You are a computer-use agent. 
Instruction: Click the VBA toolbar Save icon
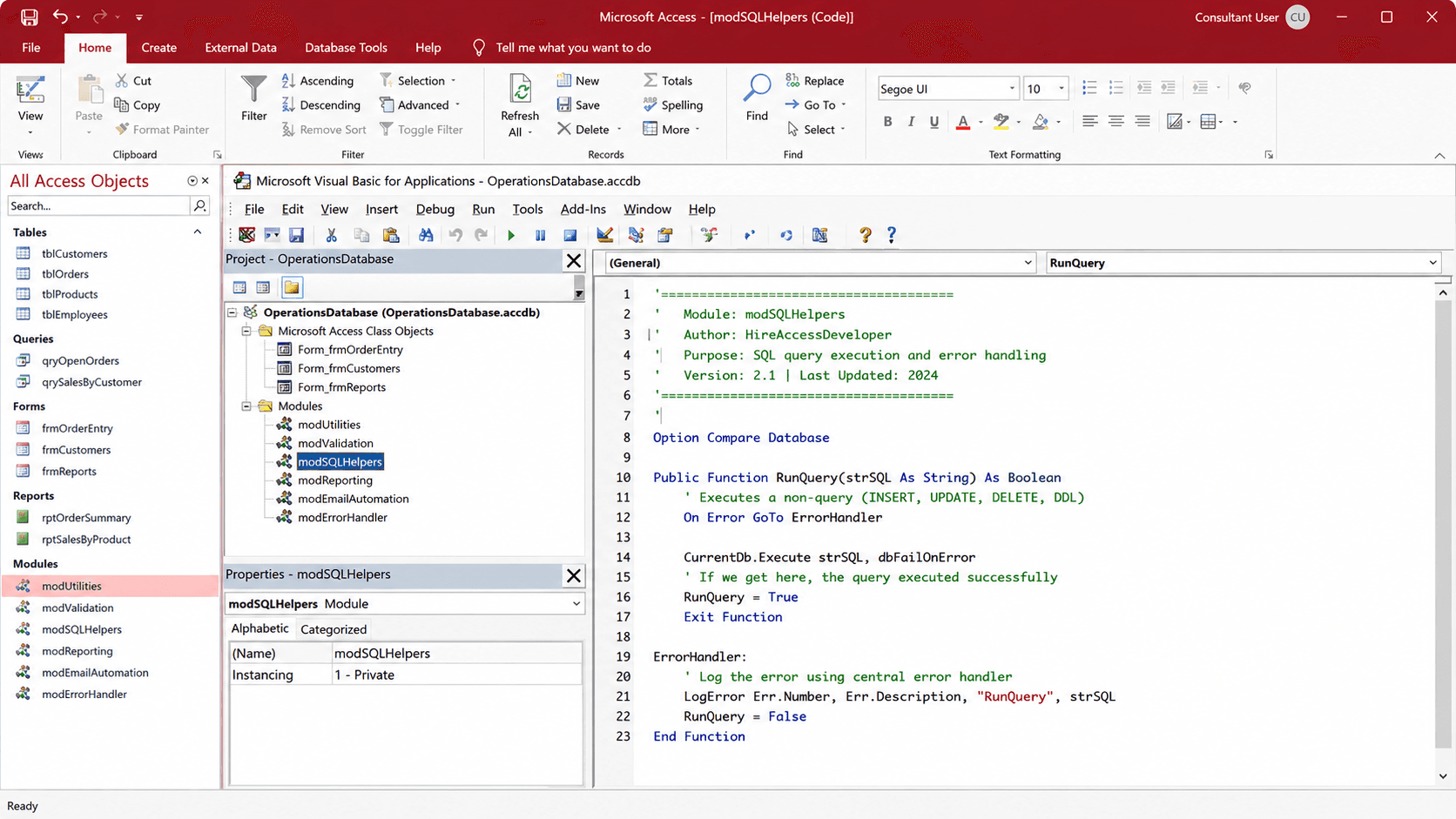pyautogui.click(x=296, y=235)
